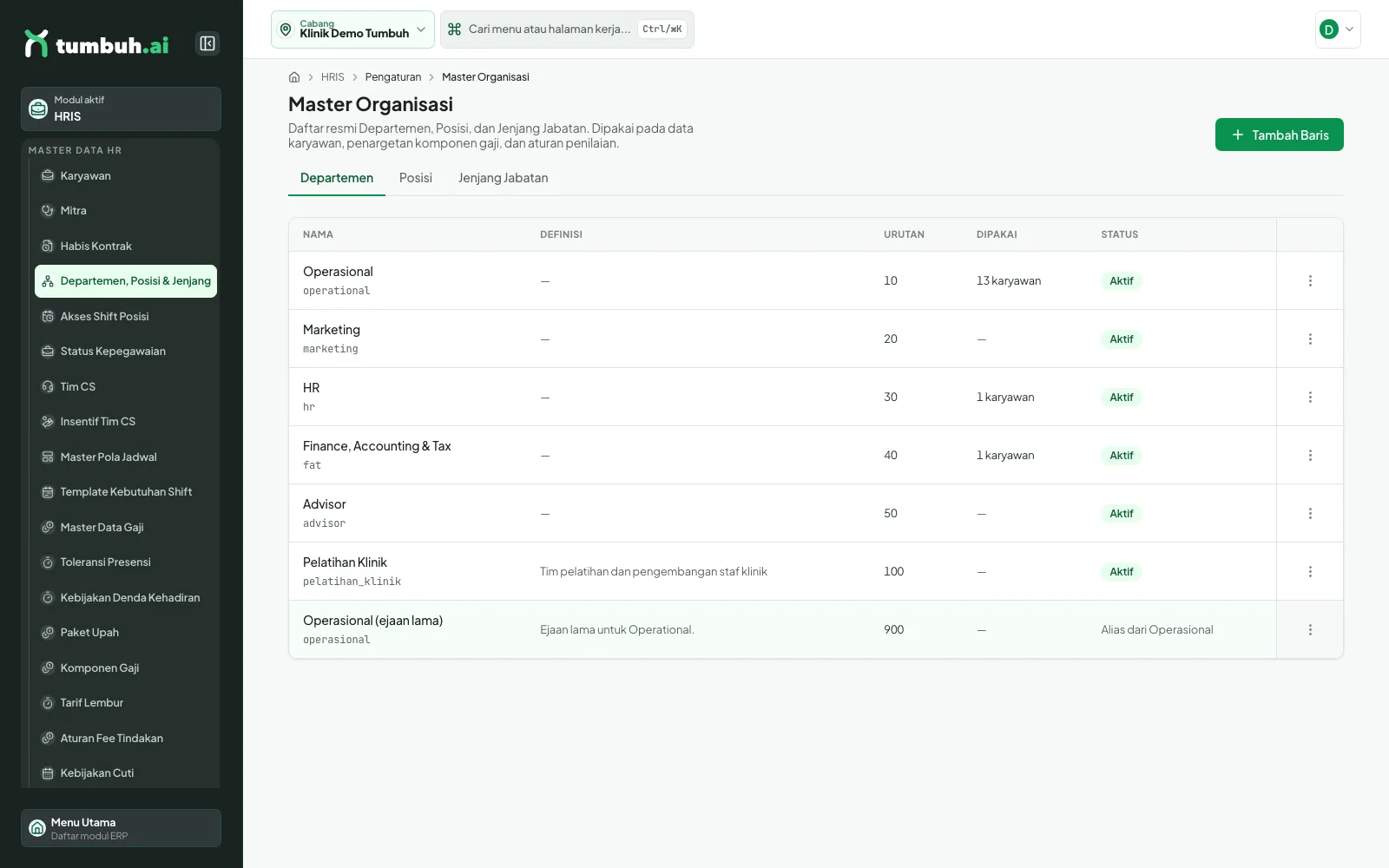Open row actions for Advisor
This screenshot has height=868, width=1389.
coord(1310,514)
